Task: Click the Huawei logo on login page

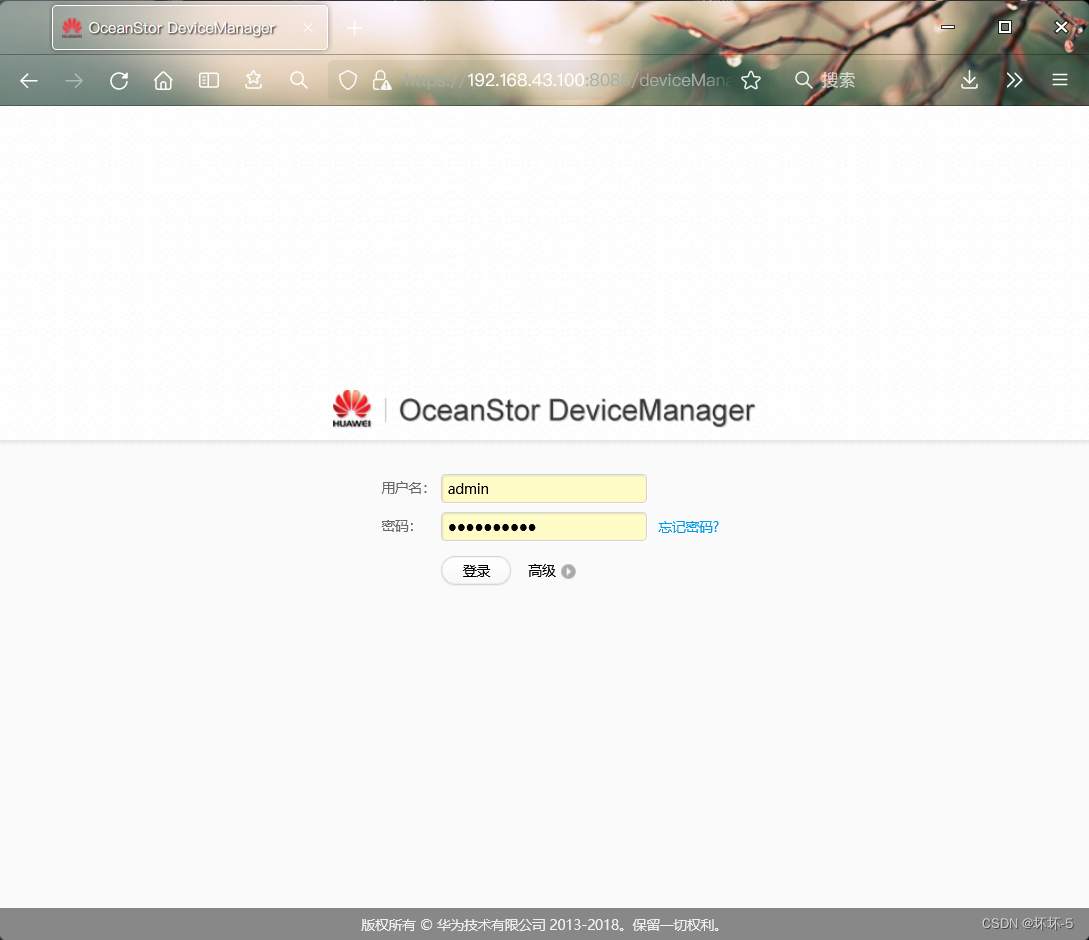Action: click(x=351, y=409)
